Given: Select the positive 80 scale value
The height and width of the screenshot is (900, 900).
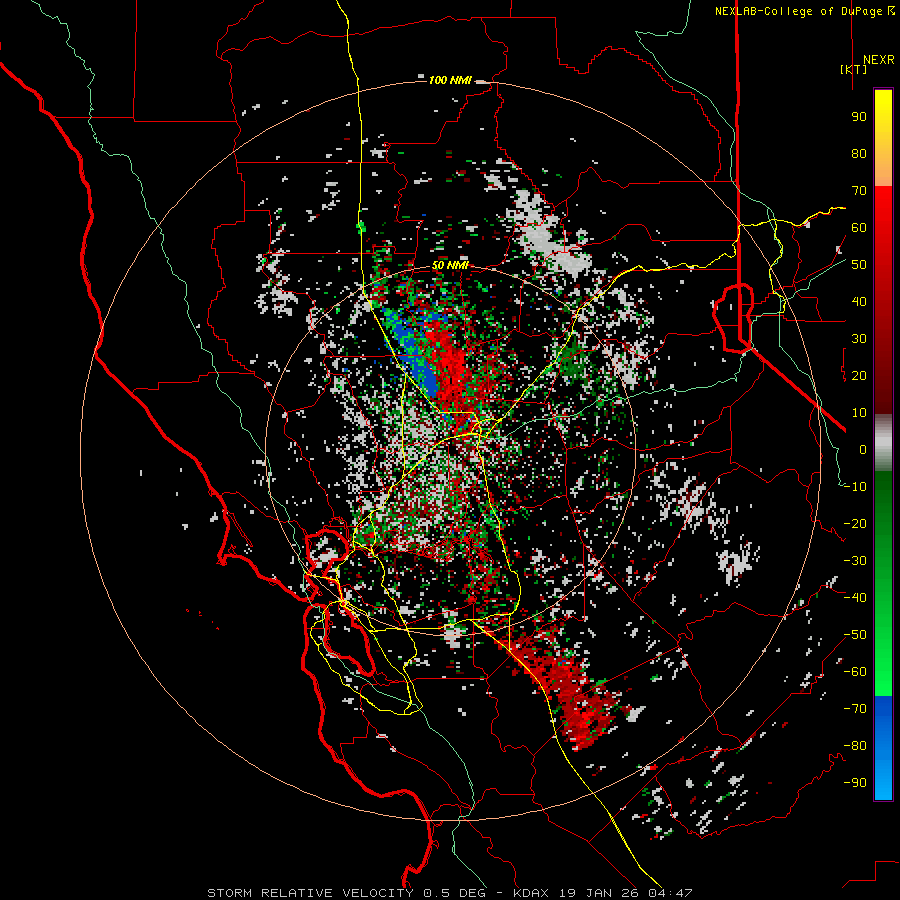Looking at the screenshot, I should [859, 154].
